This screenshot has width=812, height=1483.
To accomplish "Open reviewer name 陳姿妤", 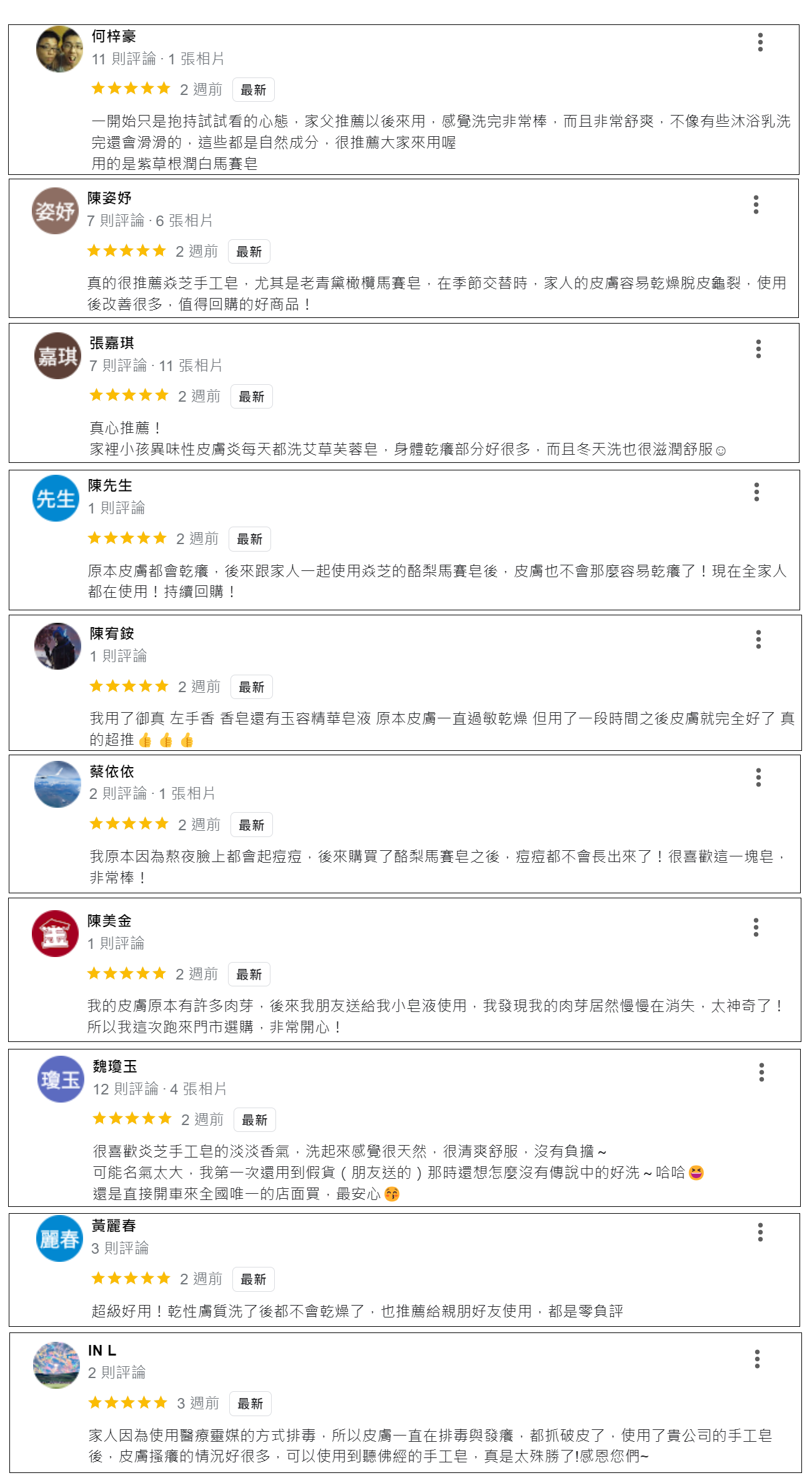I will (x=109, y=198).
